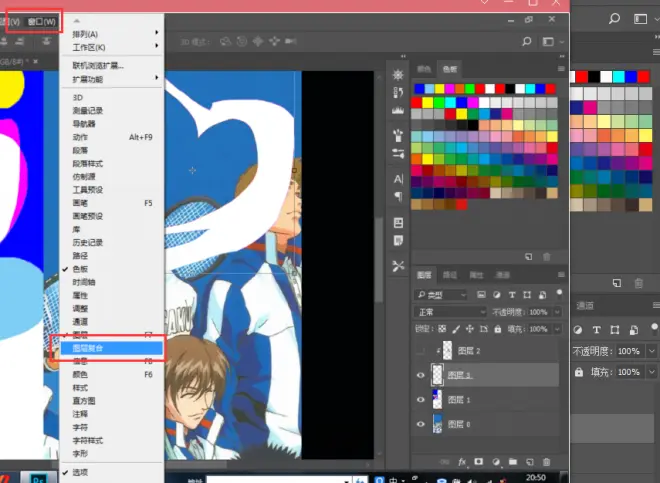Show 图层 2 via its empty visibility box
Viewport: 660px width, 483px height.
point(420,351)
